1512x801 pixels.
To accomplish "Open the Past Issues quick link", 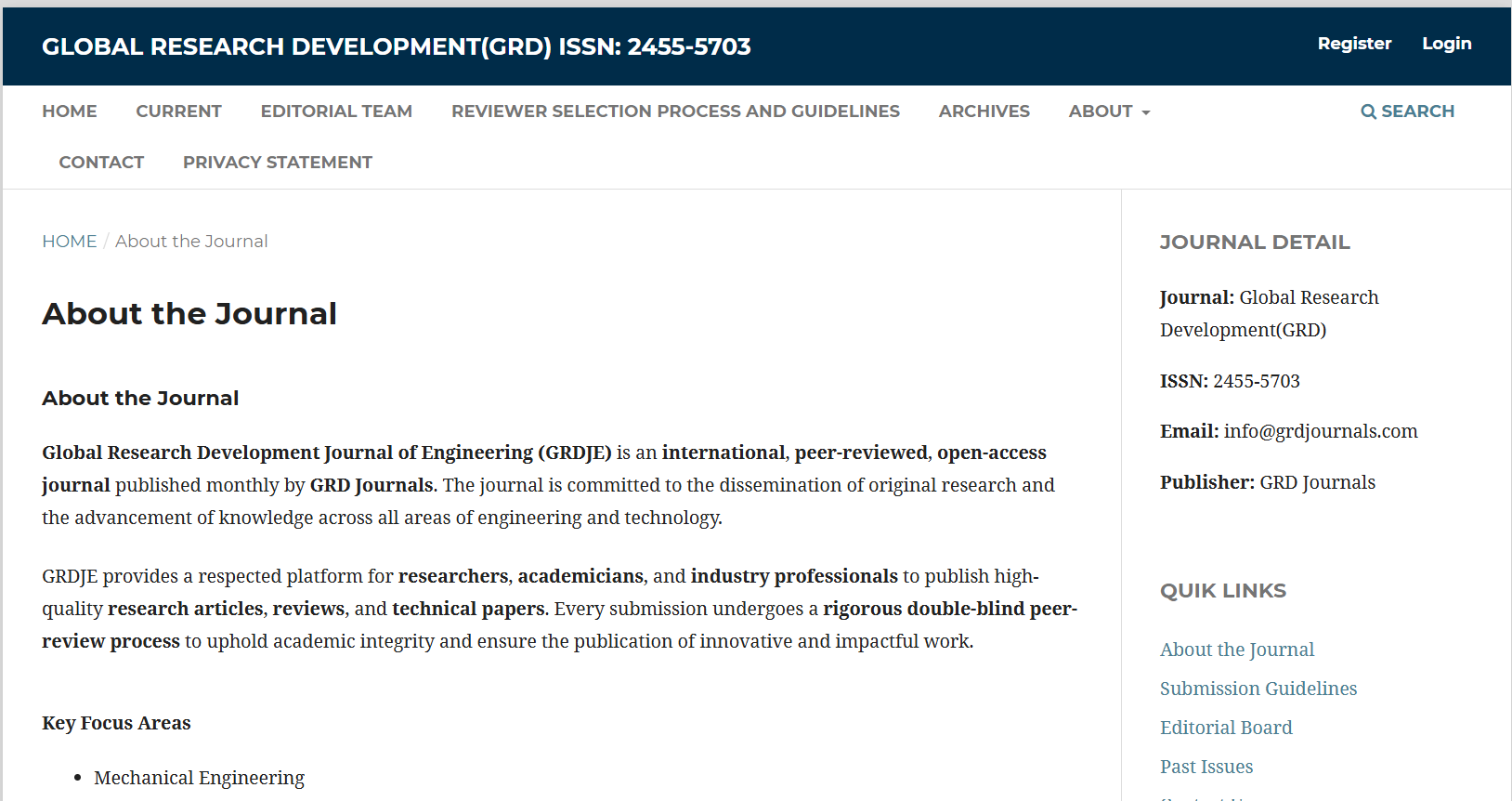I will [1206, 767].
